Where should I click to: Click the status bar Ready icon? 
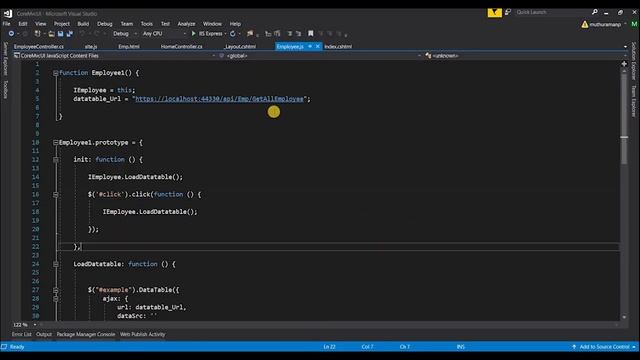click(4, 347)
